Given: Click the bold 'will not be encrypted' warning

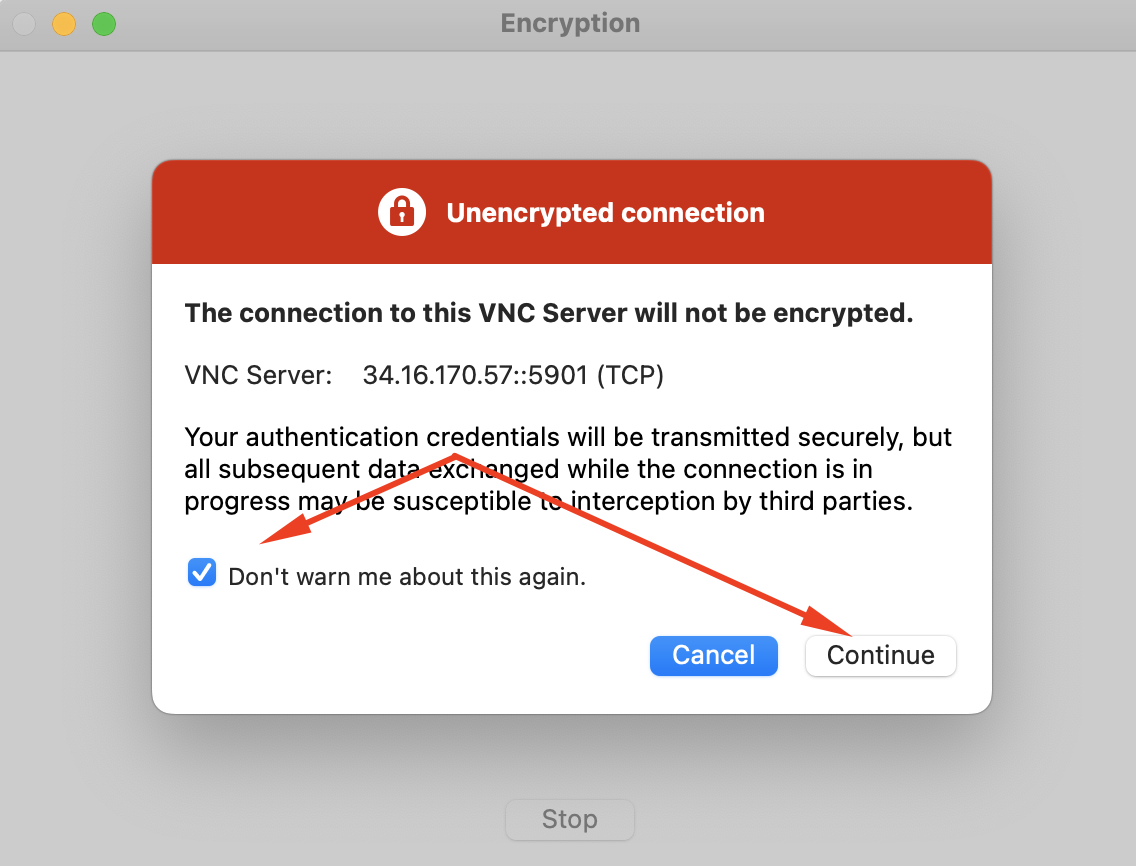Looking at the screenshot, I should [x=774, y=313].
